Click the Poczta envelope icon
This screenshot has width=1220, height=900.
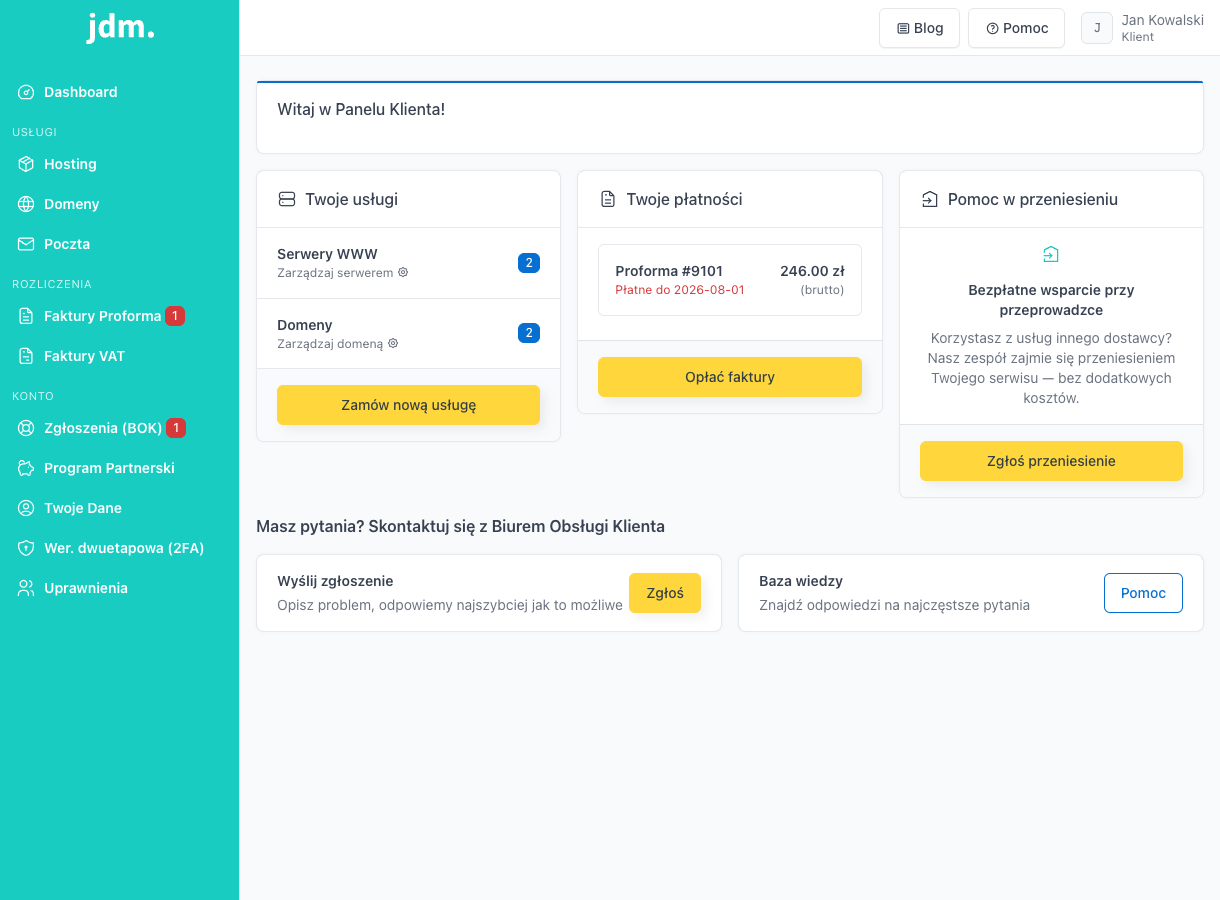tap(26, 244)
